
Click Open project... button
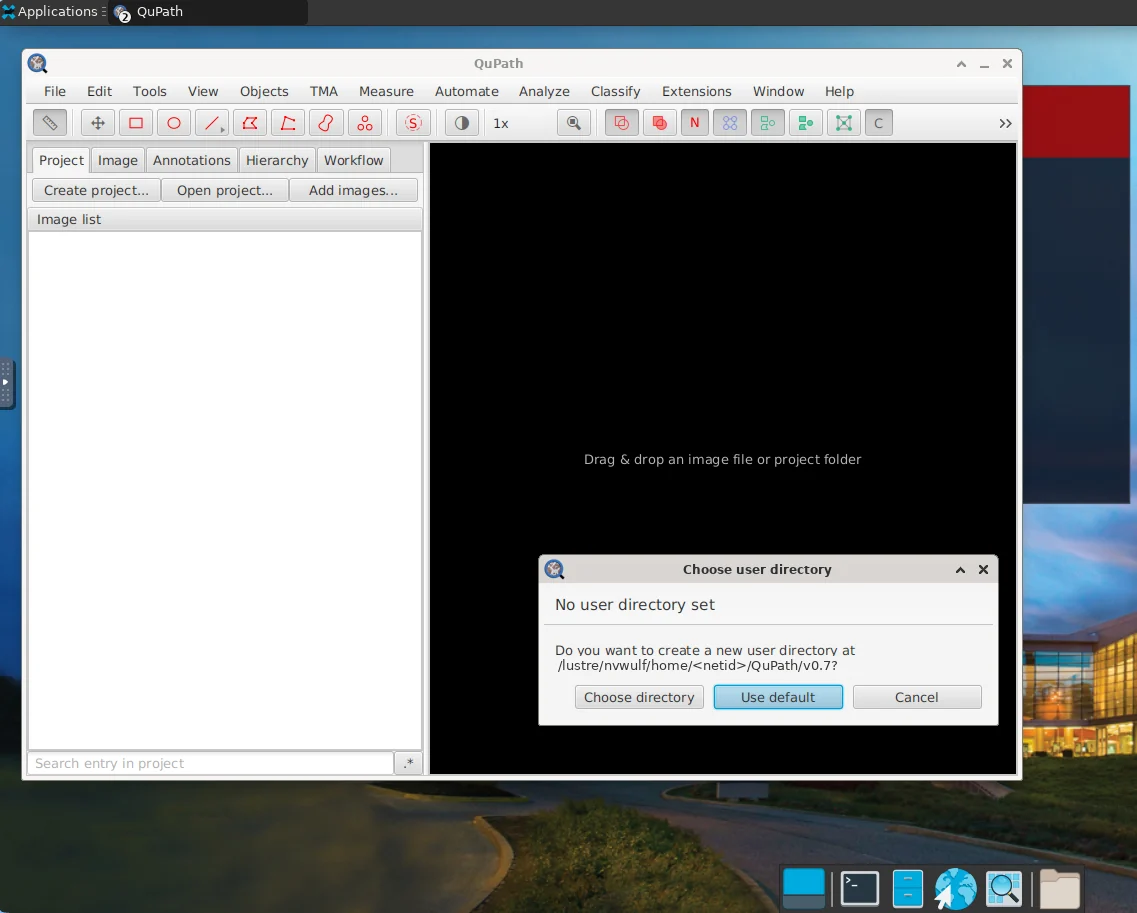[225, 190]
